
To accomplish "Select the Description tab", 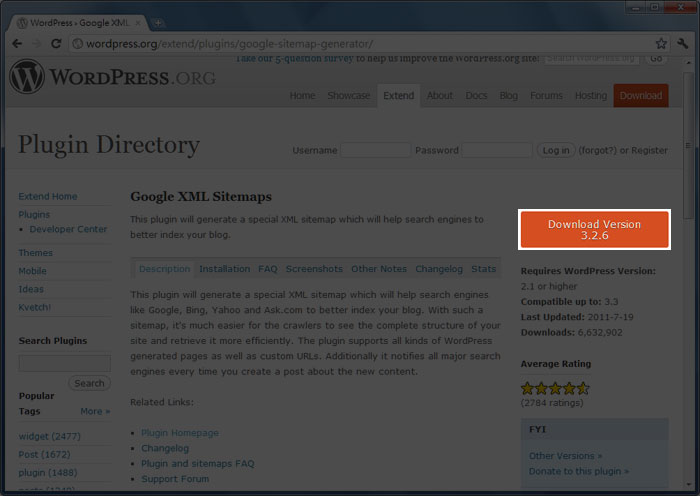I will [164, 269].
